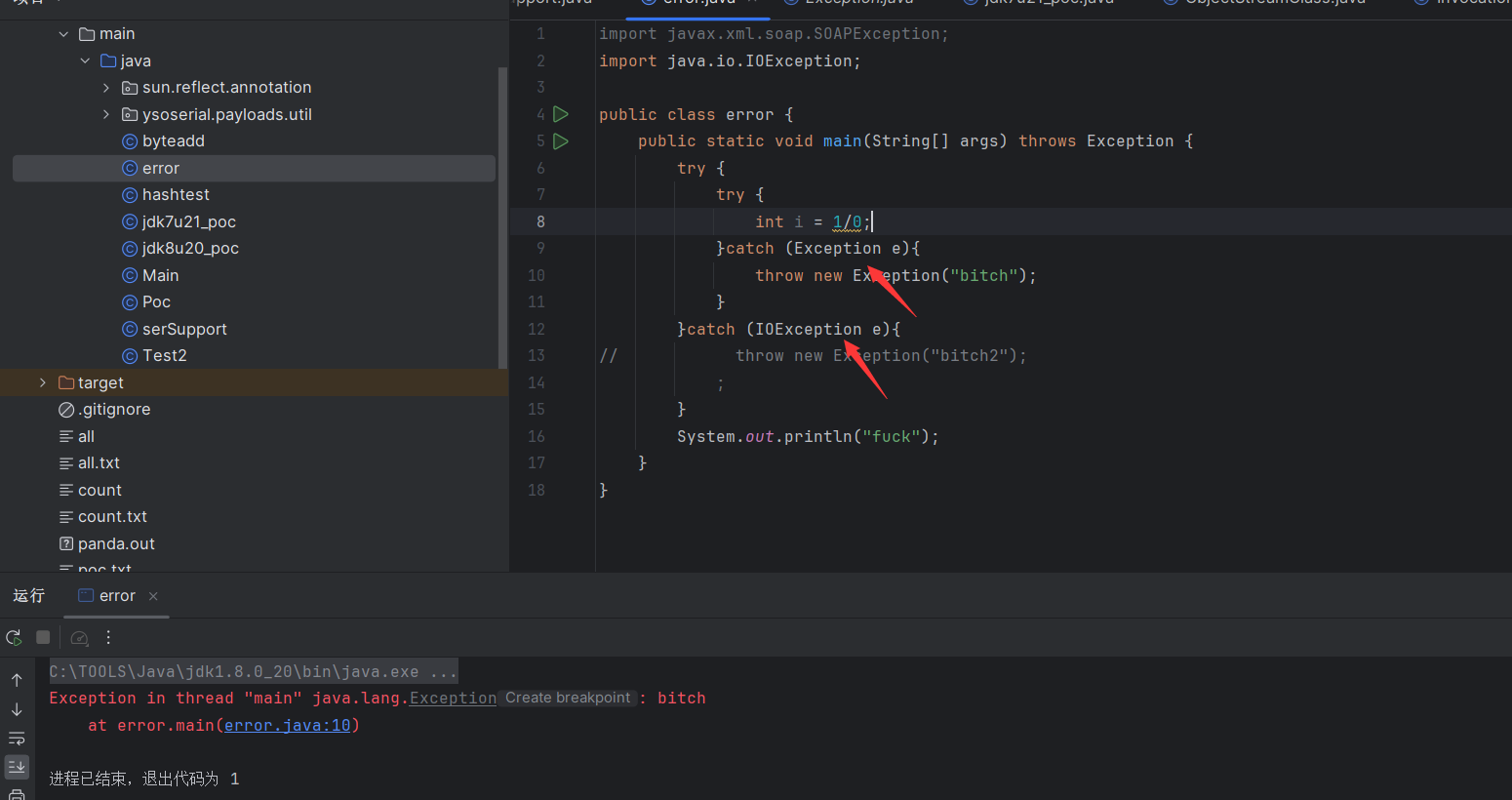Open more actions menu in Run toolbar

108,637
